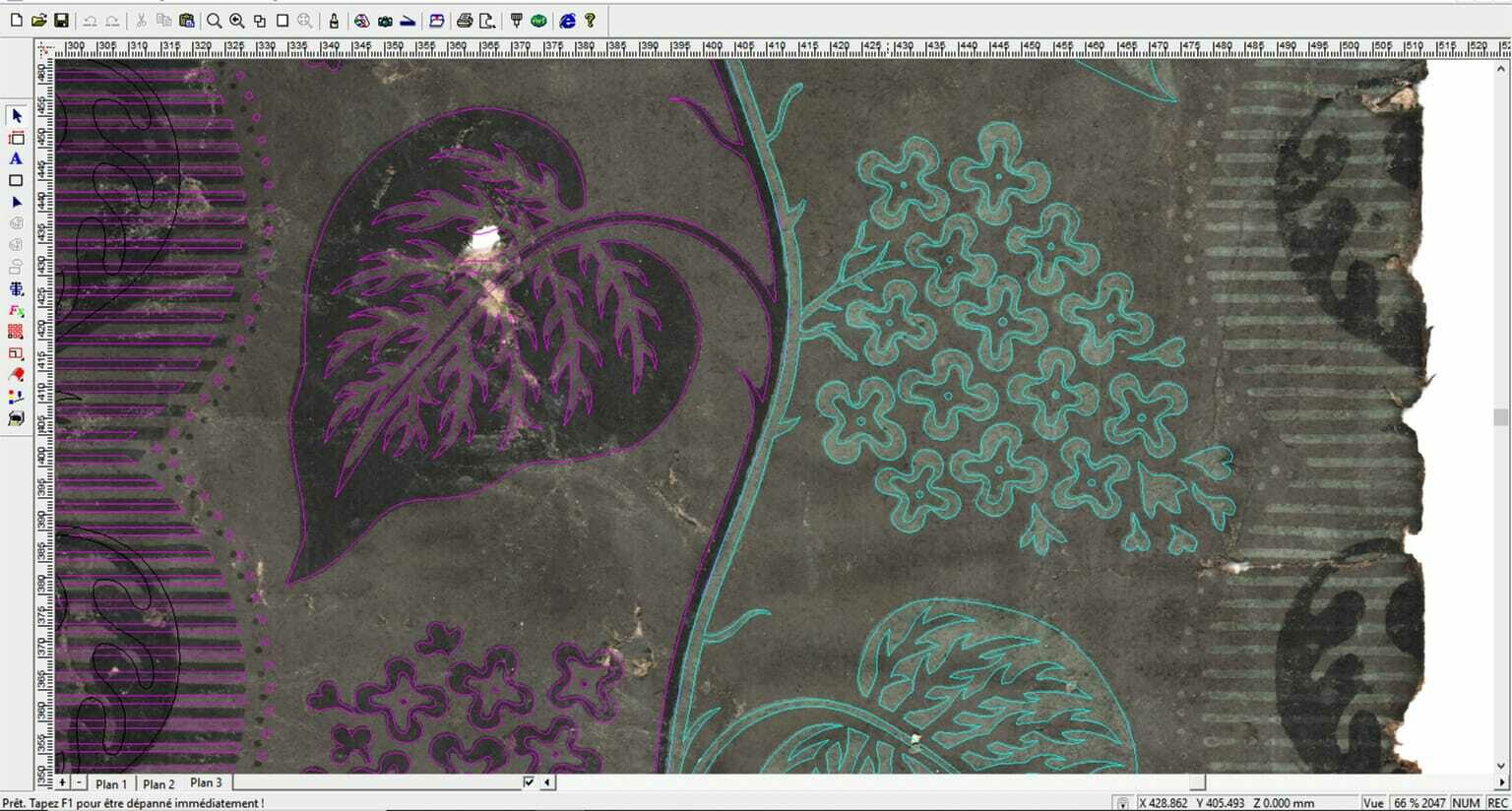Click the vertical scrollbar up arrow
Screen dimensions: 1512x811
[1501, 69]
